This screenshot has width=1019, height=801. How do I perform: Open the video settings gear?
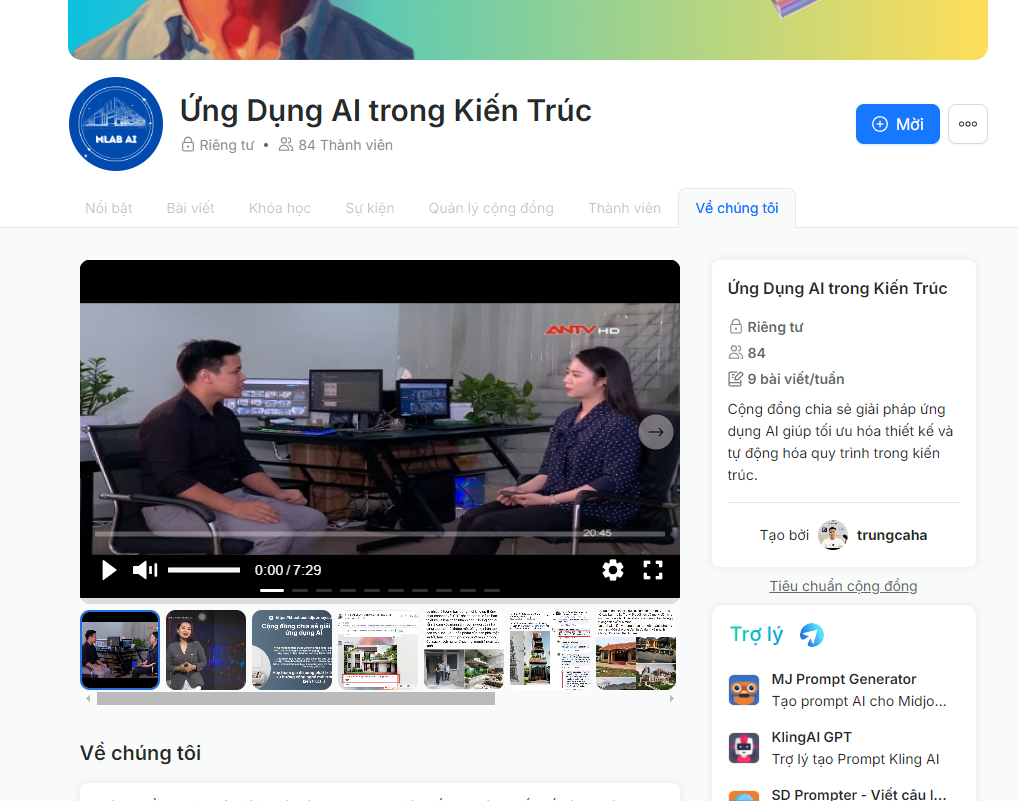[612, 570]
